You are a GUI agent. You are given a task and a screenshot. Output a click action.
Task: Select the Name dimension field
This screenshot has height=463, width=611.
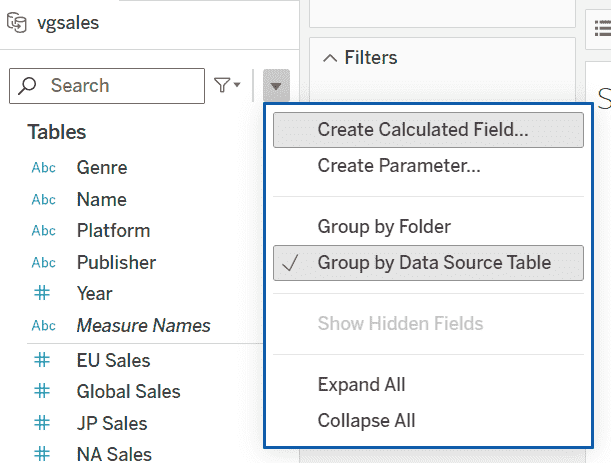[101, 200]
